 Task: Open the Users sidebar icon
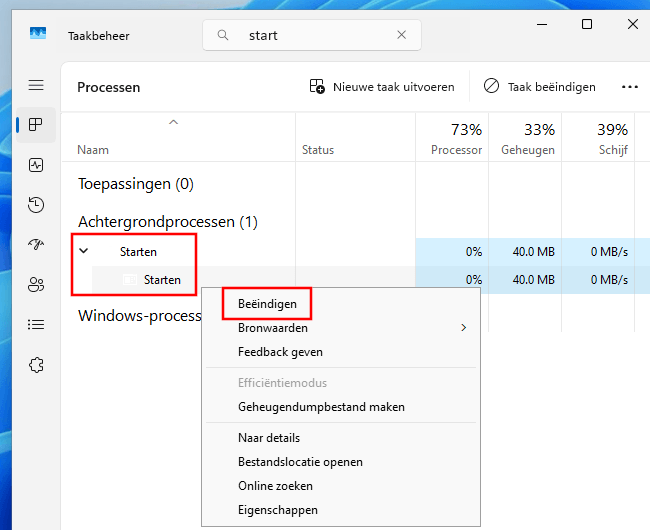coord(36,284)
